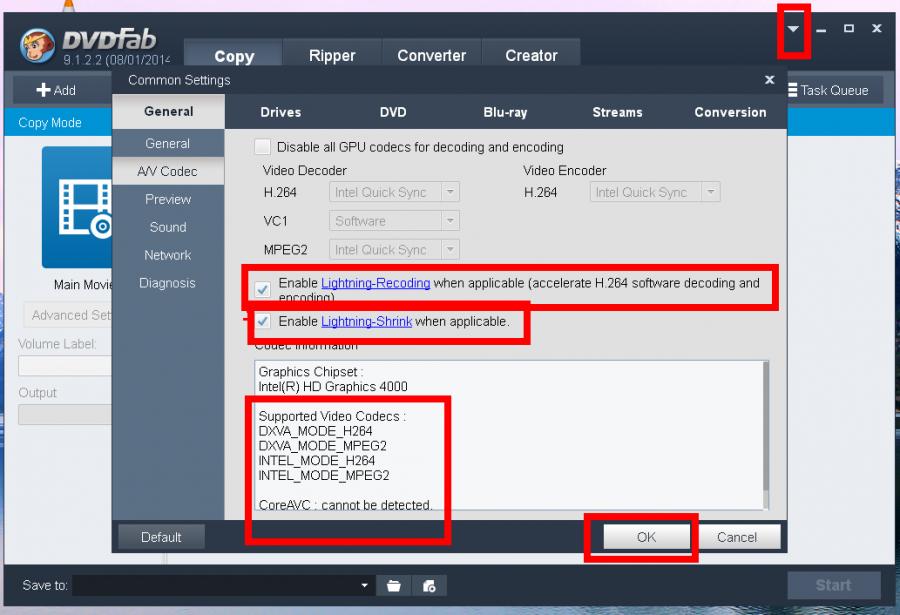Viewport: 900px width, 615px height.
Task: Switch to the Copy module tab
Action: pos(234,56)
